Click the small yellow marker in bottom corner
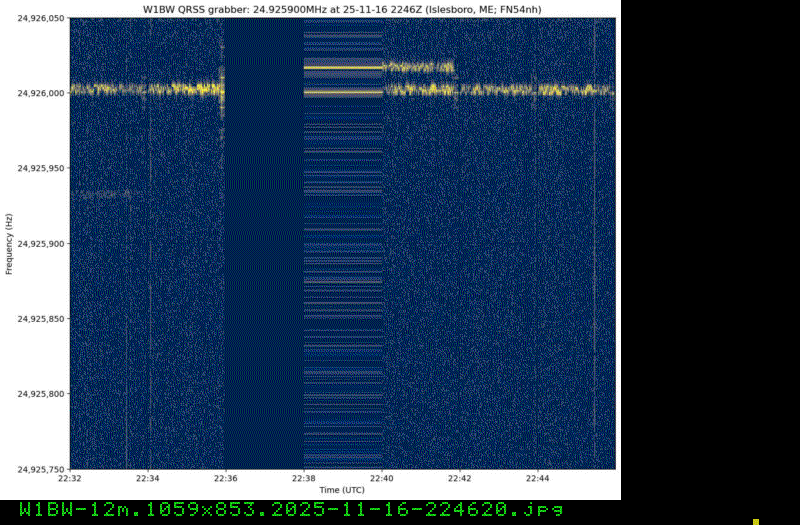The height and width of the screenshot is (525, 800). pyautogui.click(x=756, y=521)
